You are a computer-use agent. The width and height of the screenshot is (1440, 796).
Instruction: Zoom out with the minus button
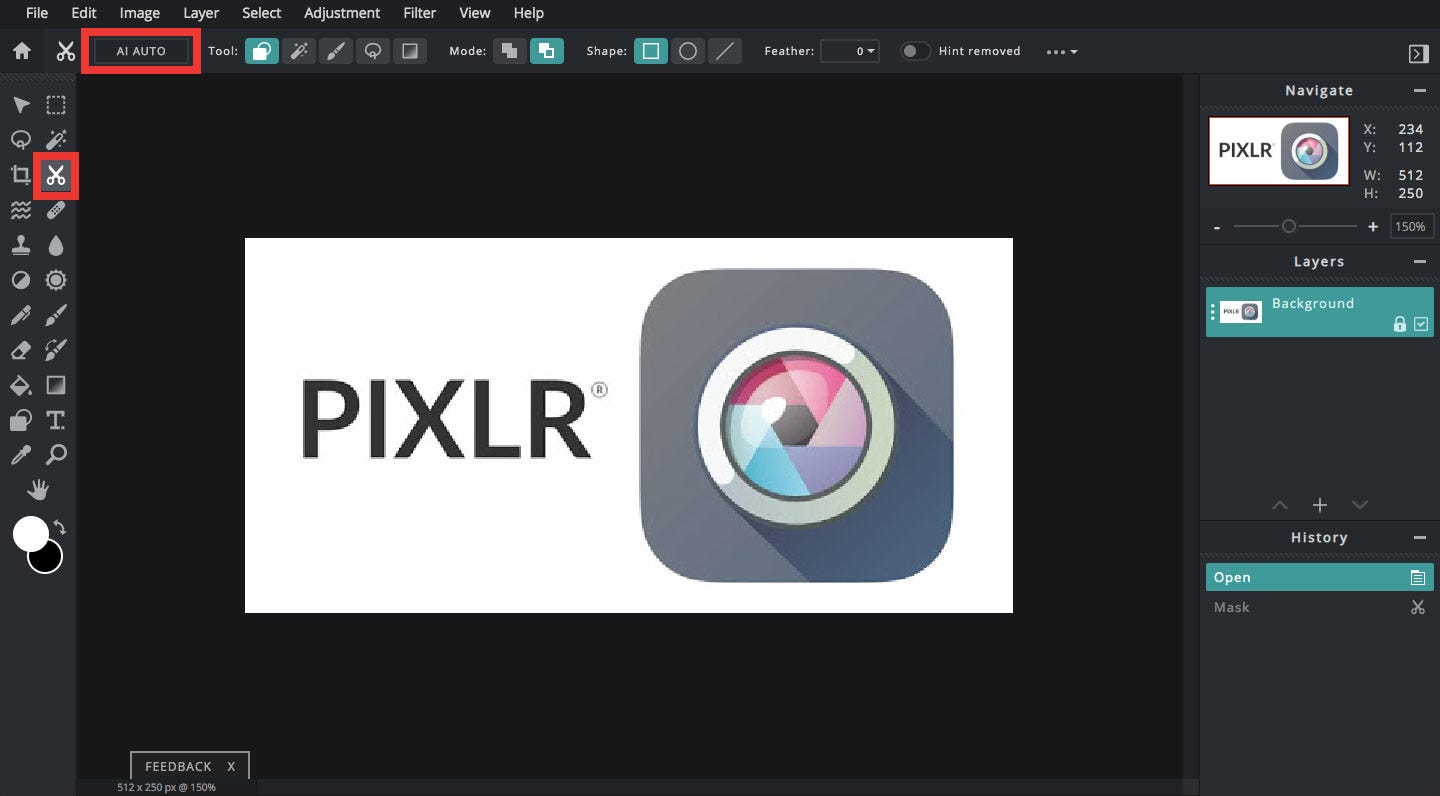pyautogui.click(x=1217, y=228)
